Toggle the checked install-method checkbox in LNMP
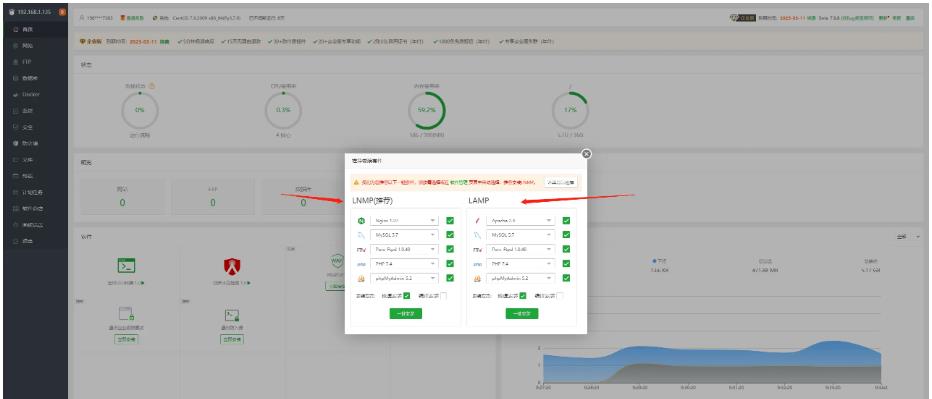932x399 pixels. click(407, 296)
